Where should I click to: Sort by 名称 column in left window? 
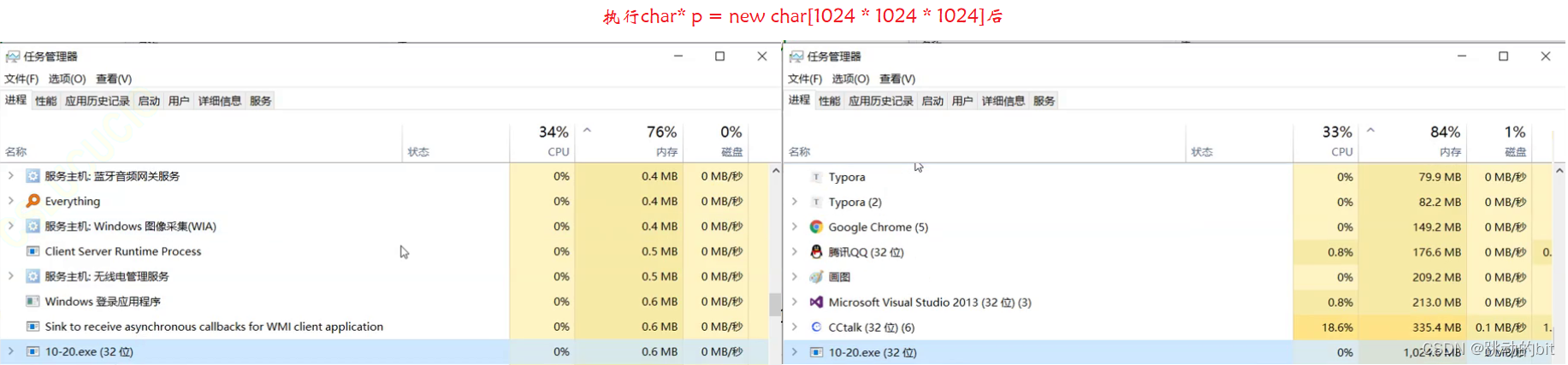point(202,141)
